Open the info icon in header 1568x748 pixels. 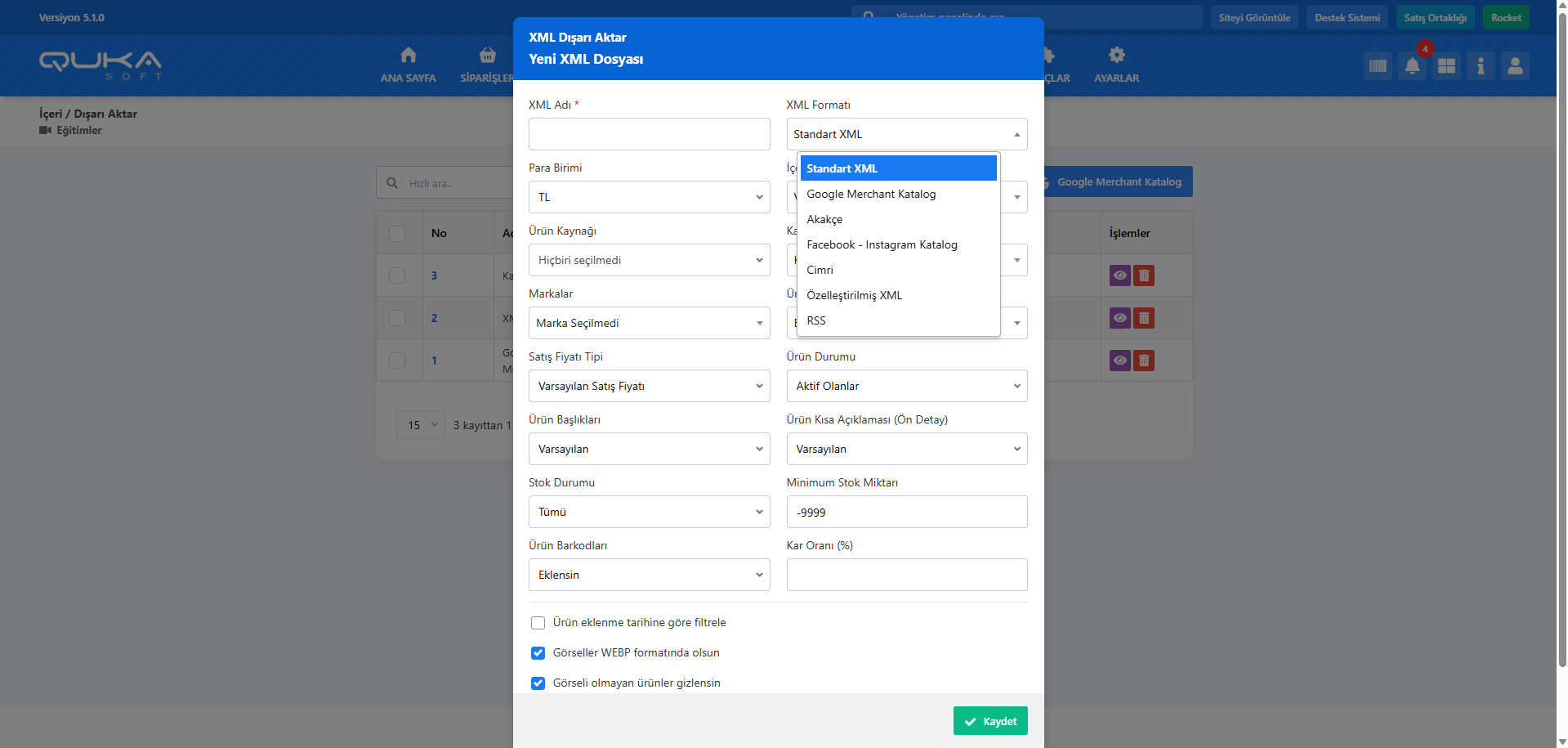click(x=1481, y=66)
